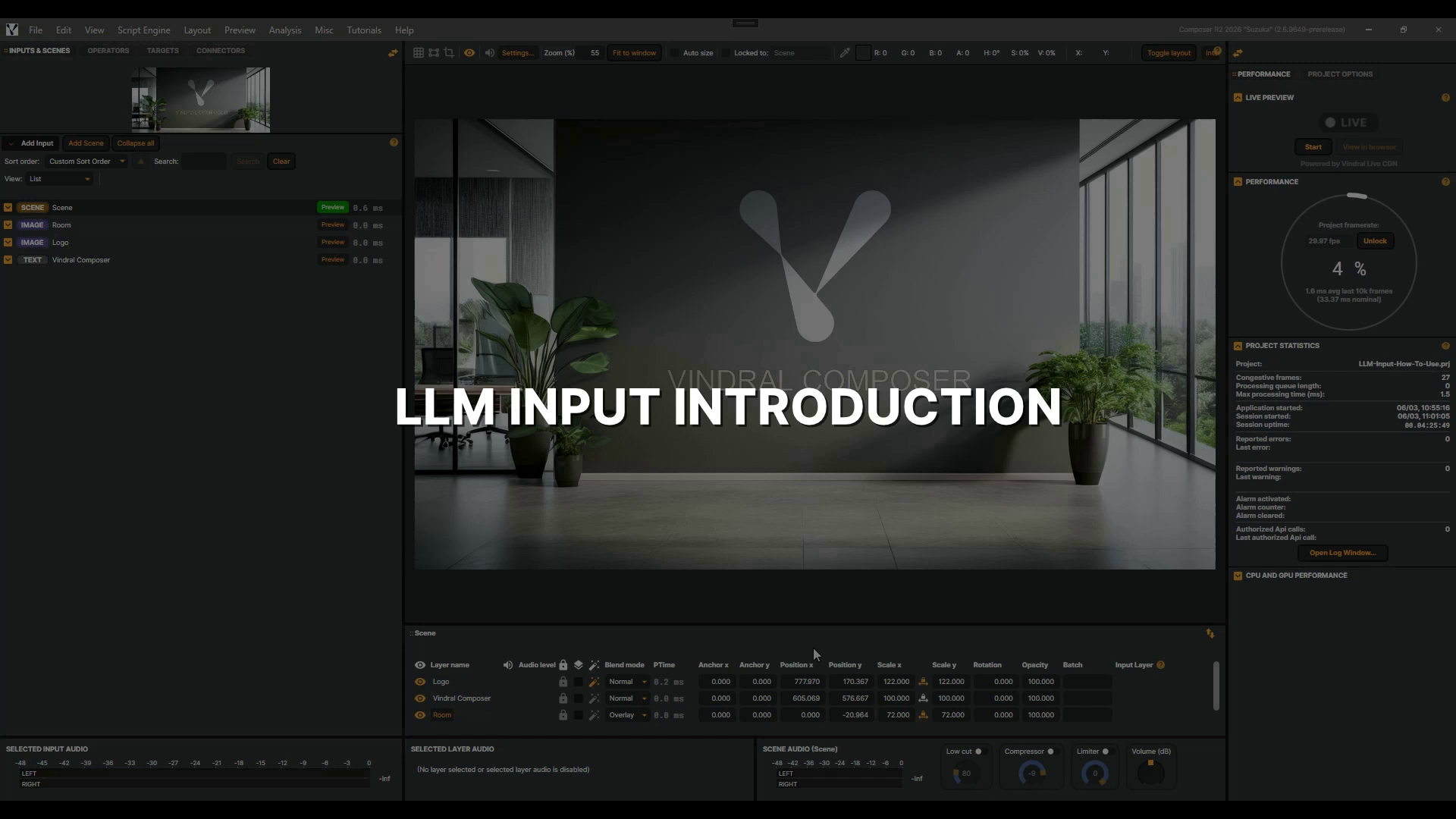Hide the Vindral Composer layer eye icon
Viewport: 1456px width, 819px height.
tap(419, 698)
